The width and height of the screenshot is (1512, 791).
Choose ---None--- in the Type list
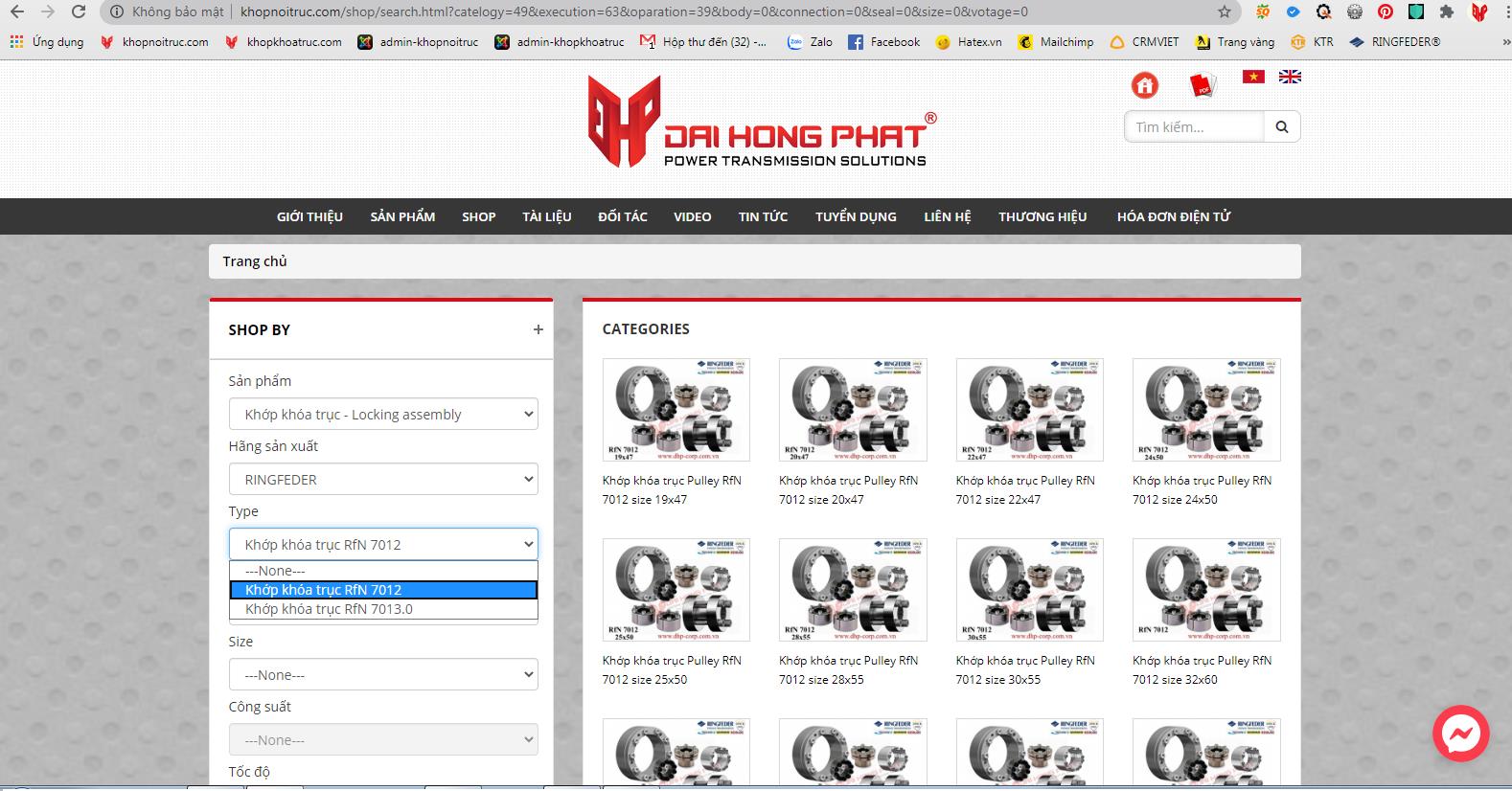[383, 571]
